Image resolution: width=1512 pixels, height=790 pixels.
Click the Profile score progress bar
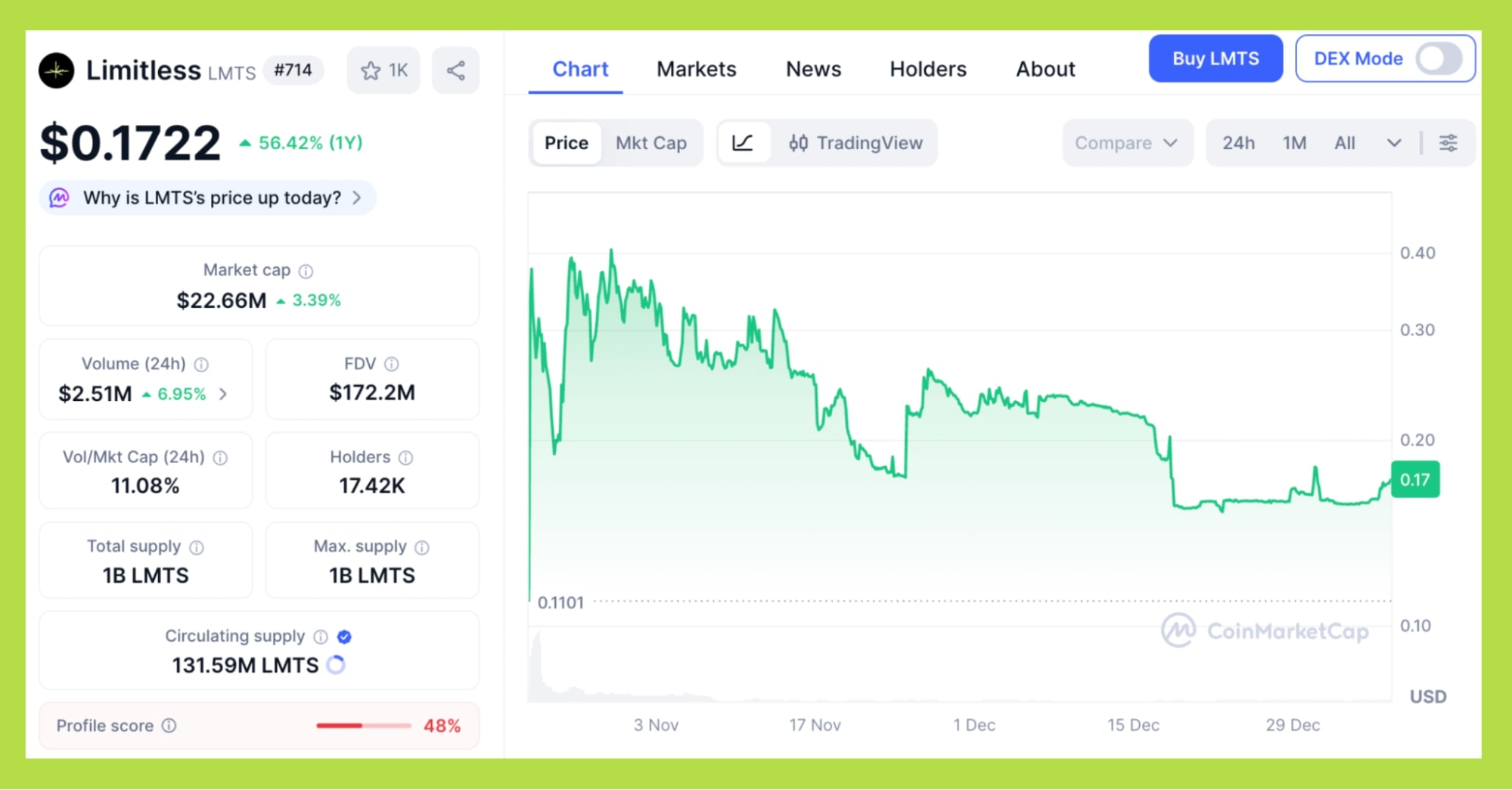[x=363, y=726]
